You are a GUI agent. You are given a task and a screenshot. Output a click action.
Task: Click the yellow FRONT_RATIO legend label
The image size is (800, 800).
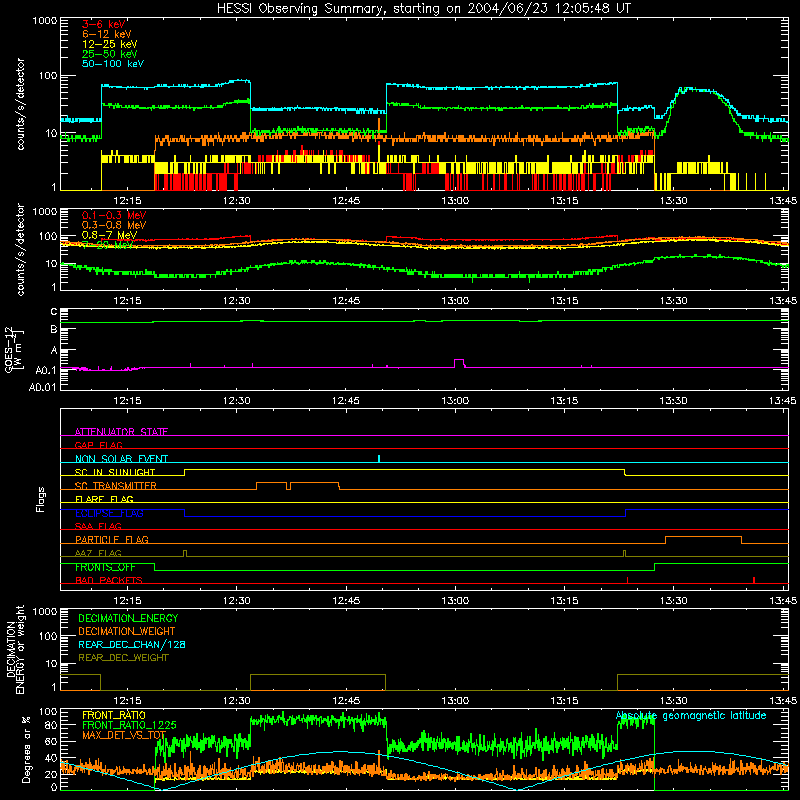click(114, 715)
